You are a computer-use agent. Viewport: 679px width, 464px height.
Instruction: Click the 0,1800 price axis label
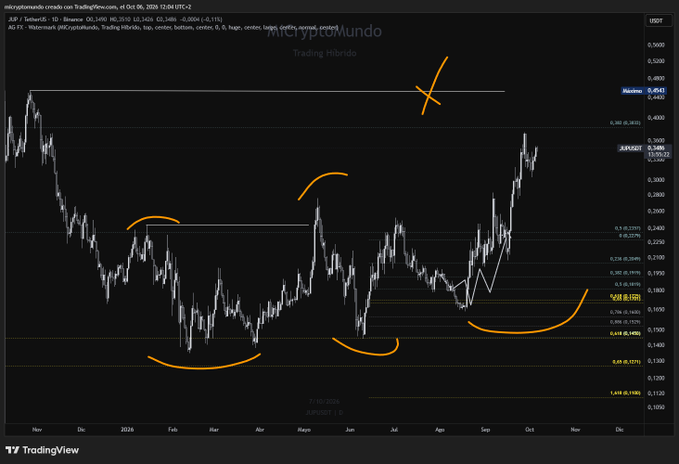pos(656,290)
